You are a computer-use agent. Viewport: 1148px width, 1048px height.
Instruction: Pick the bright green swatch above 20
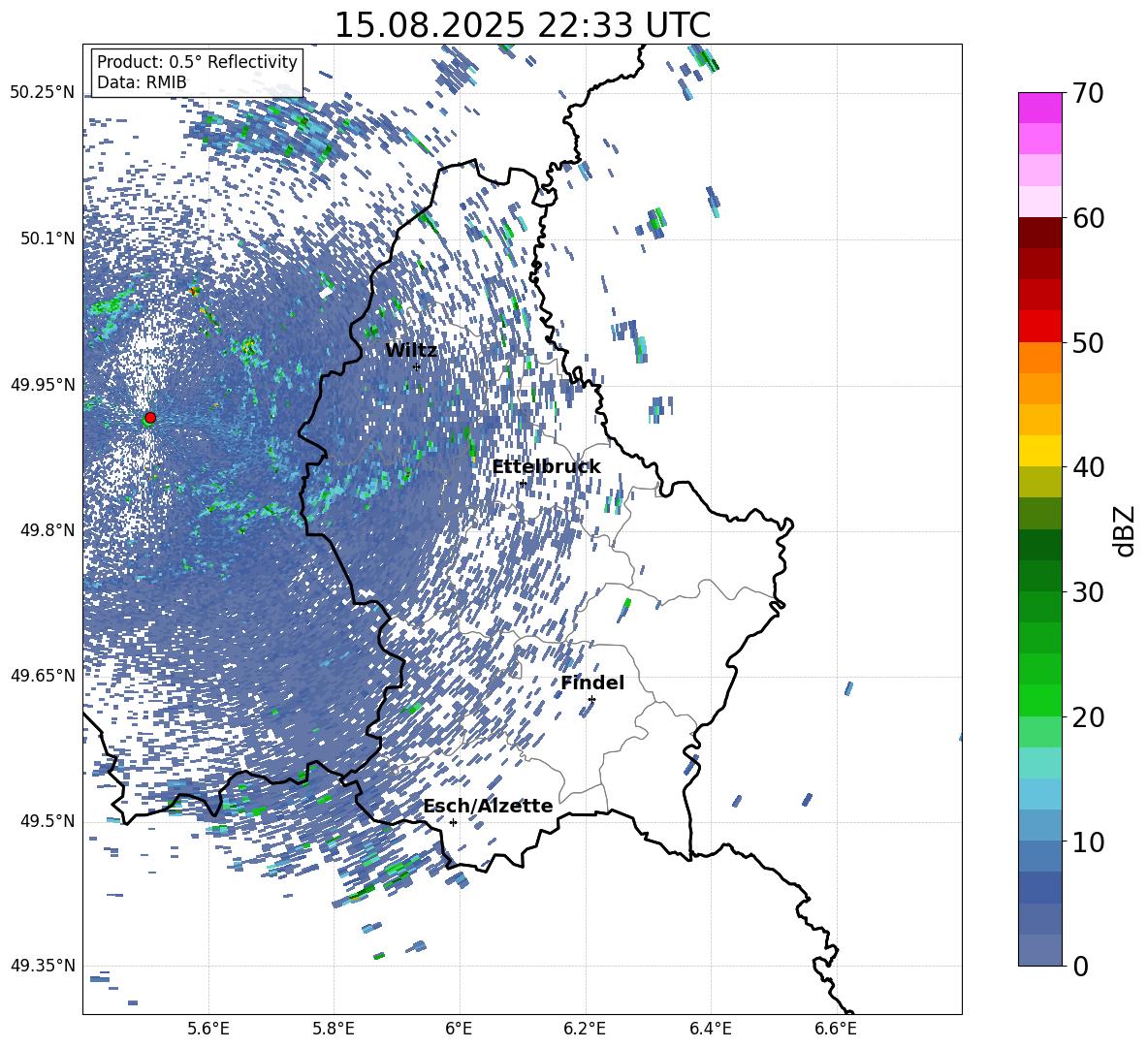(1040, 700)
